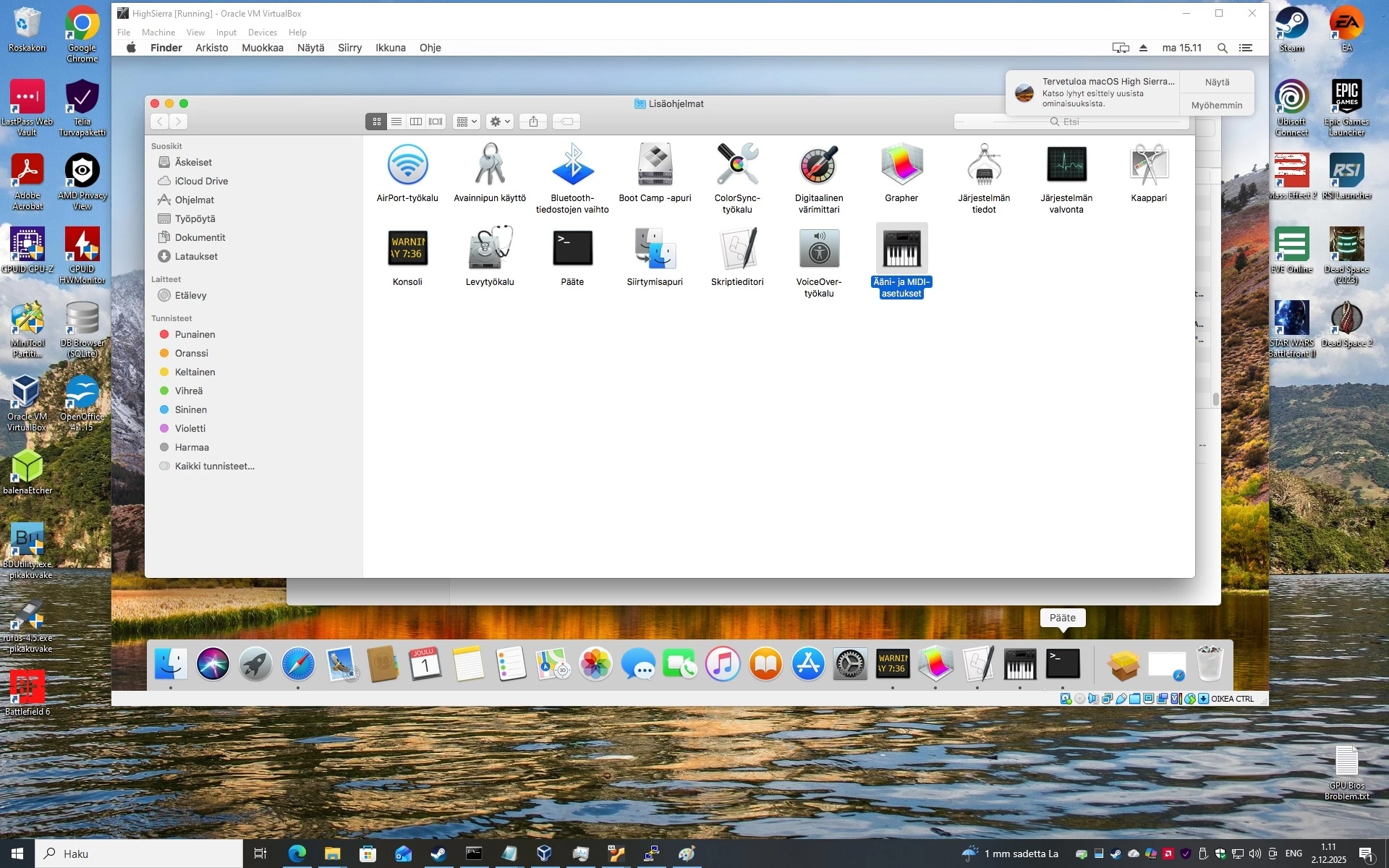The image size is (1389, 868).
Task: Launch System Preferences gear in Dock
Action: 850,664
